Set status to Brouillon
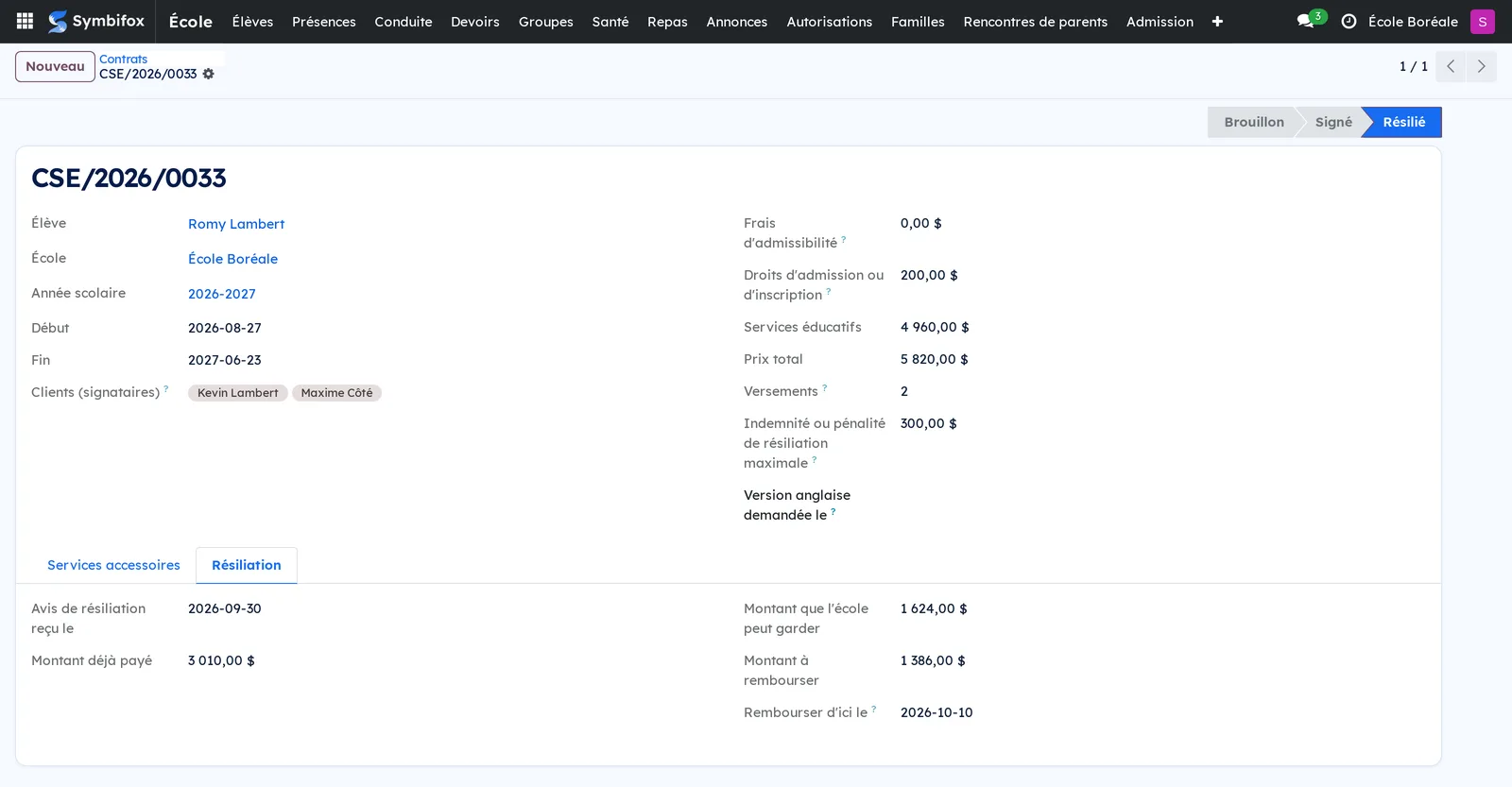This screenshot has height=787, width=1512. tap(1254, 122)
